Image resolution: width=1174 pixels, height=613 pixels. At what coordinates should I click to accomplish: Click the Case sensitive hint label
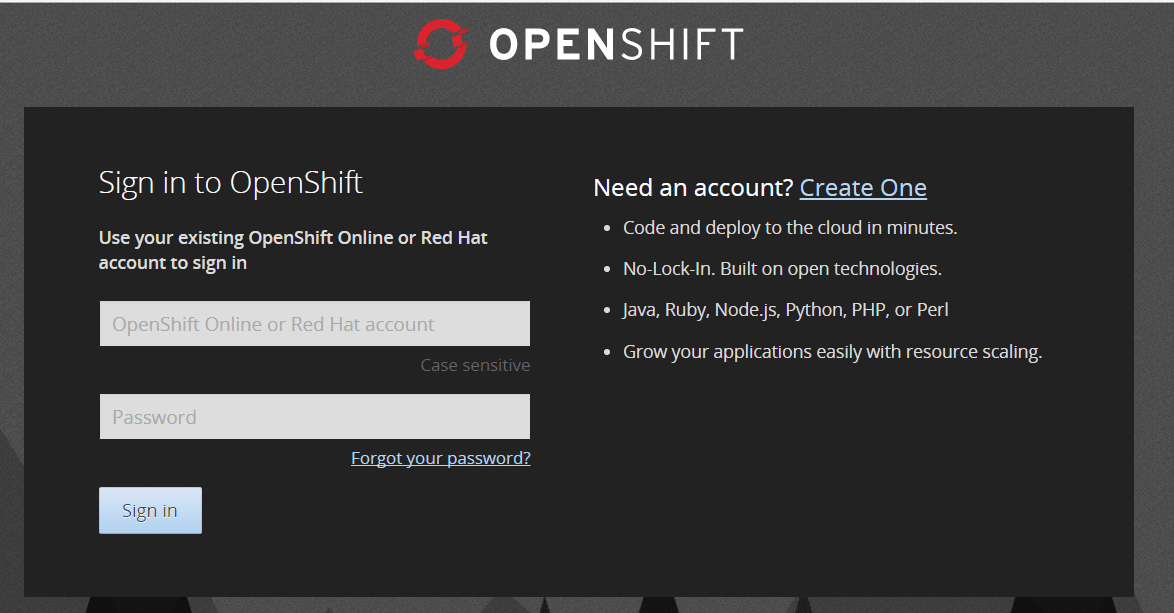pyautogui.click(x=475, y=365)
